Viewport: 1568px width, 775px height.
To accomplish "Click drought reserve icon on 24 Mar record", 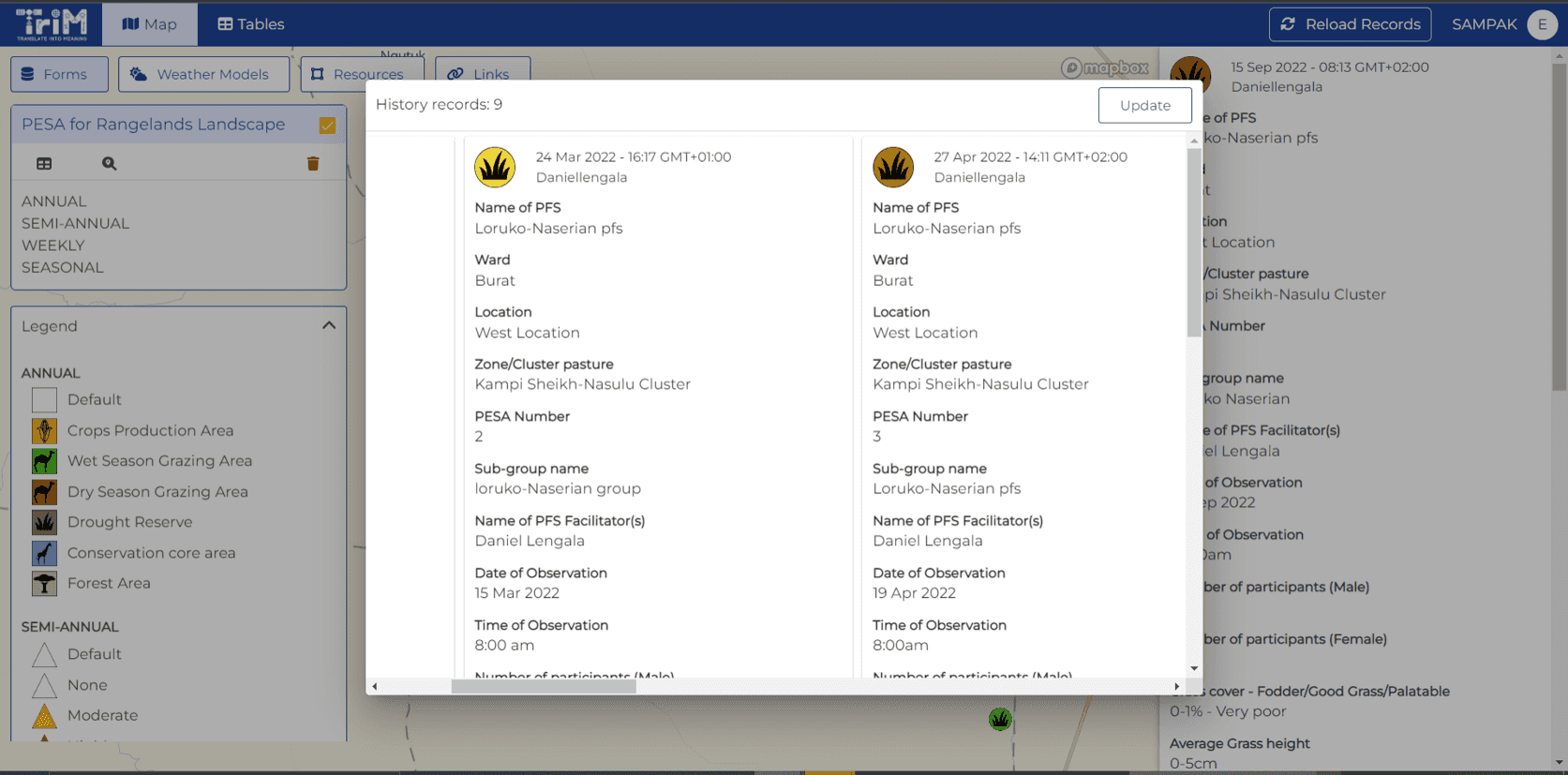I will pos(495,168).
